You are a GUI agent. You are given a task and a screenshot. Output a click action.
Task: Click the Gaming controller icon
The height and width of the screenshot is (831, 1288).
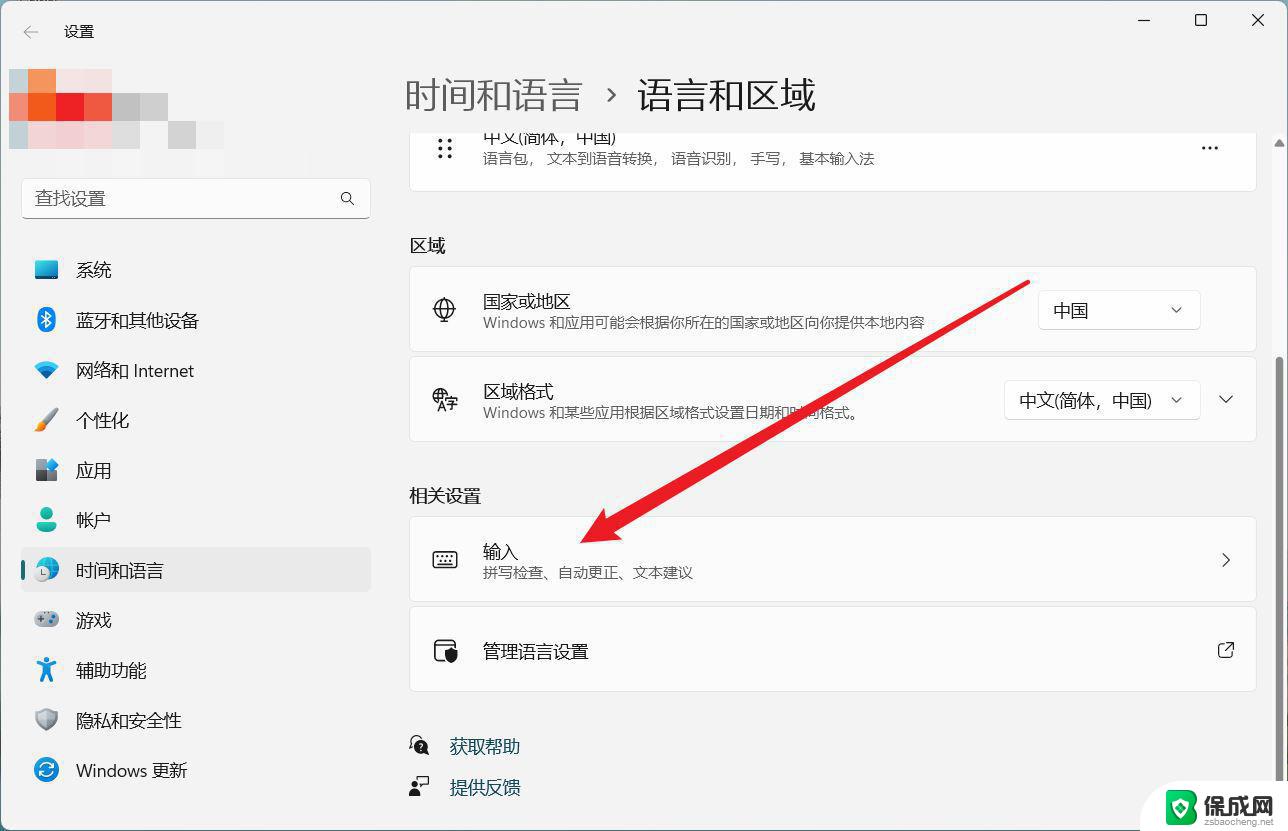tap(46, 620)
